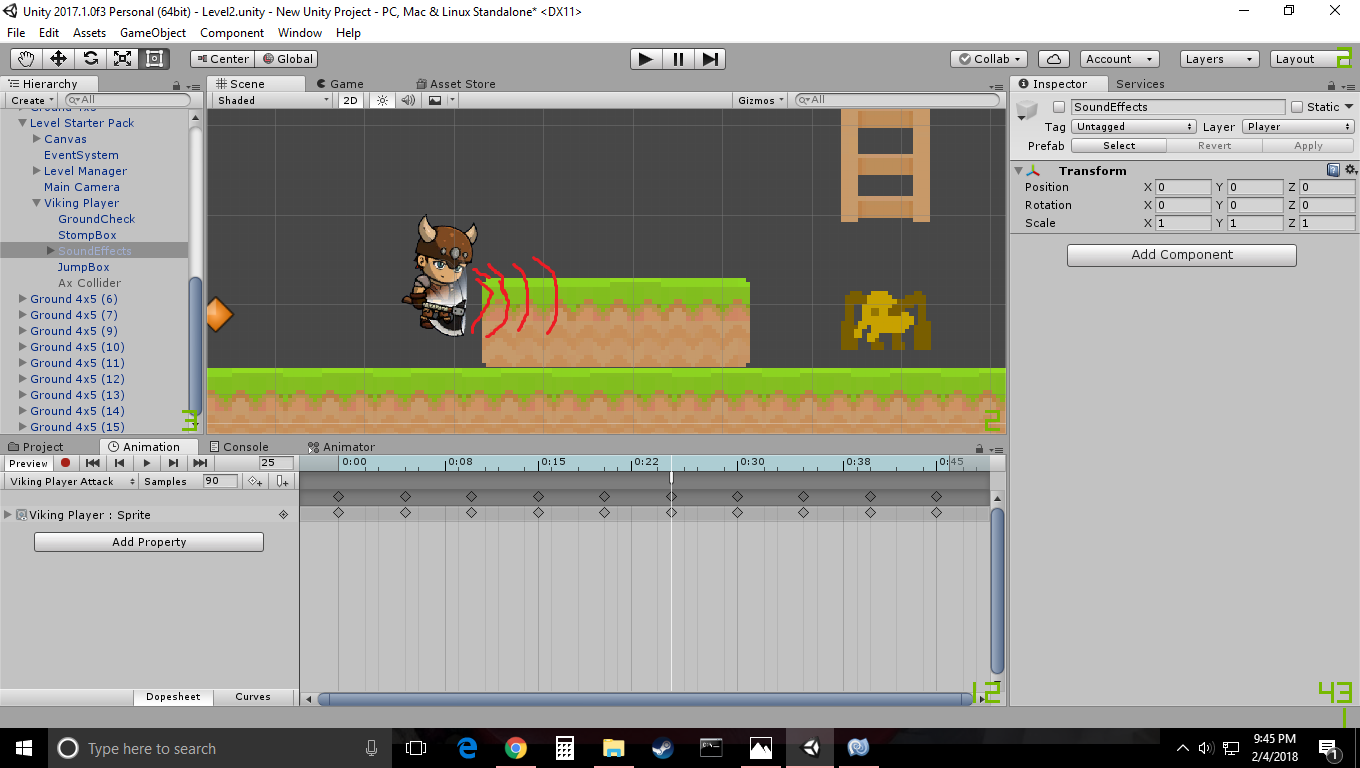The width and height of the screenshot is (1360, 768).
Task: Open scene effects image icon
Action: click(x=435, y=100)
